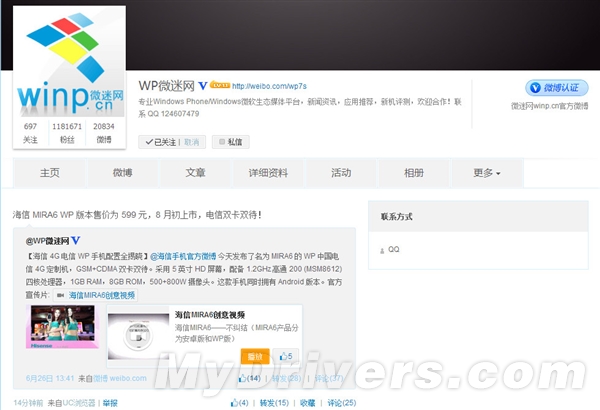Send a private message via 私信
This screenshot has width=600, height=410.
231,142
